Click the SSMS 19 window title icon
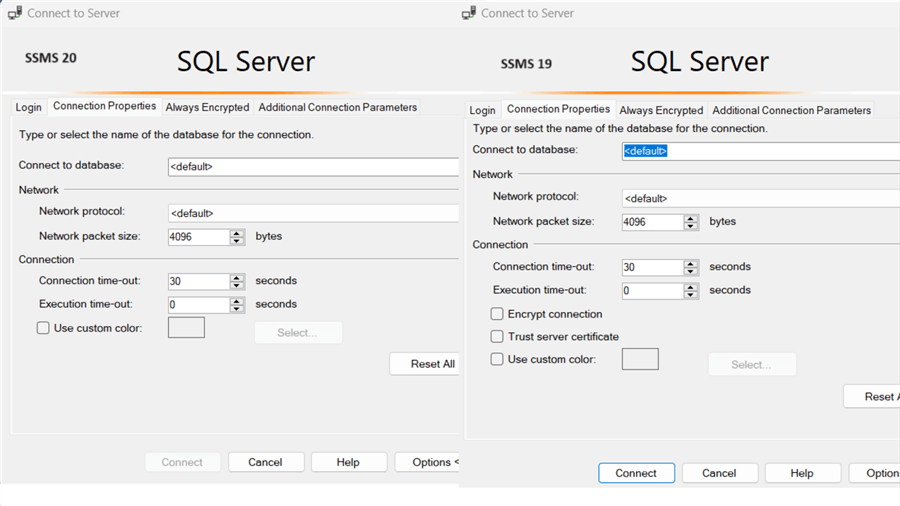900x506 pixels. pyautogui.click(x=469, y=13)
